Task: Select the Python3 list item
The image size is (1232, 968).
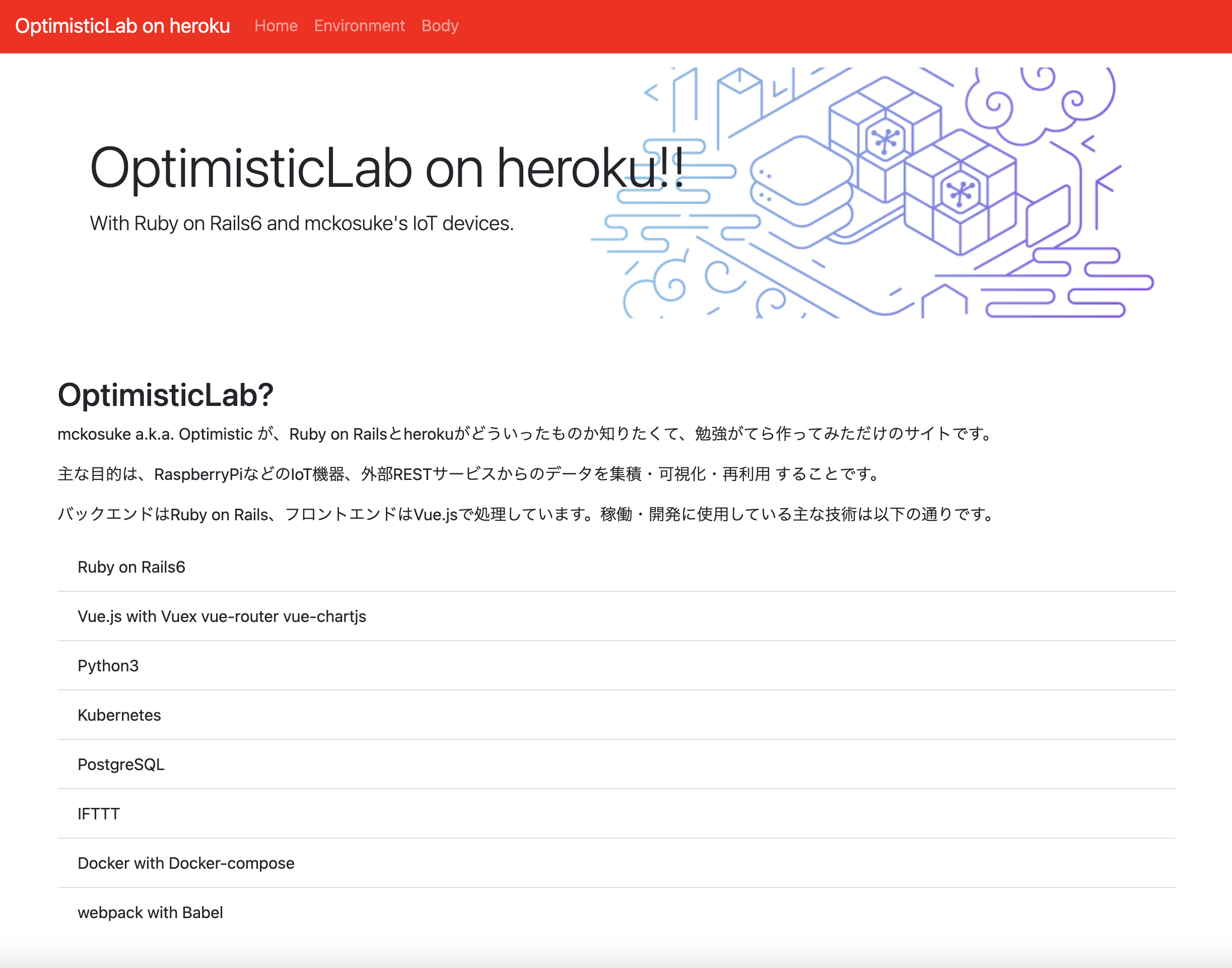Action: (108, 665)
